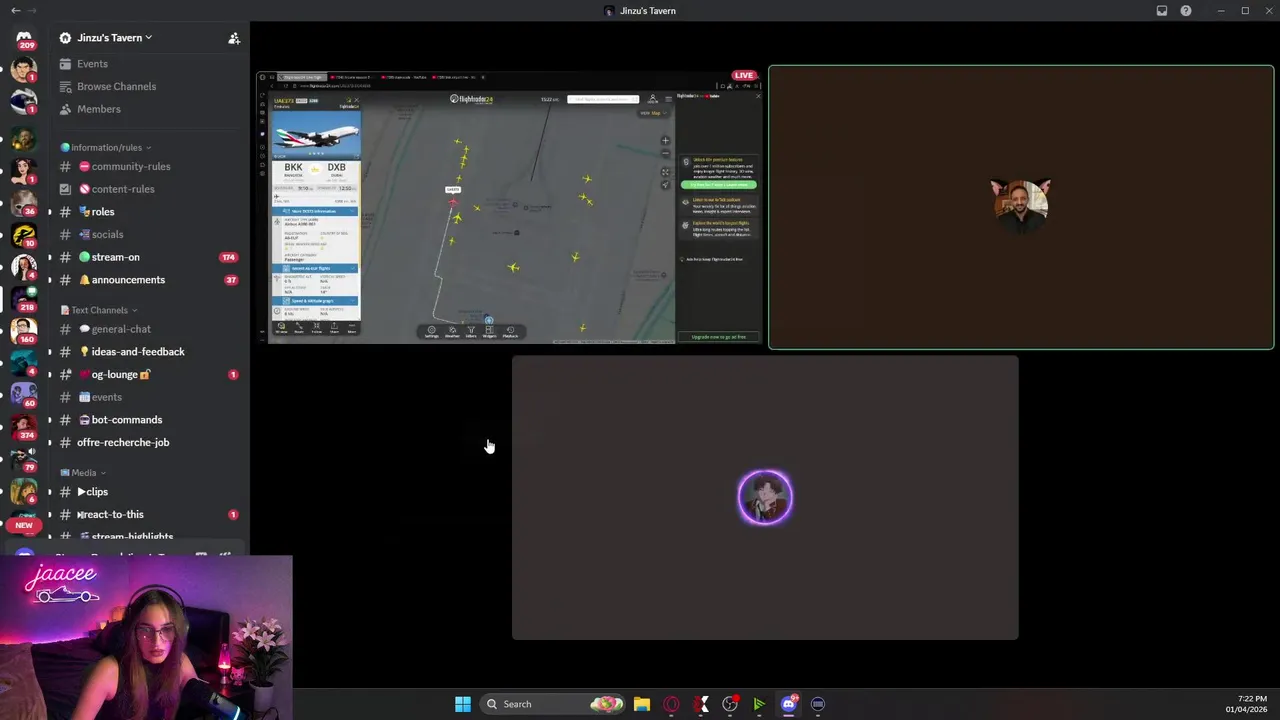
Task: Open the server with 10 unread badge
Action: [24, 235]
